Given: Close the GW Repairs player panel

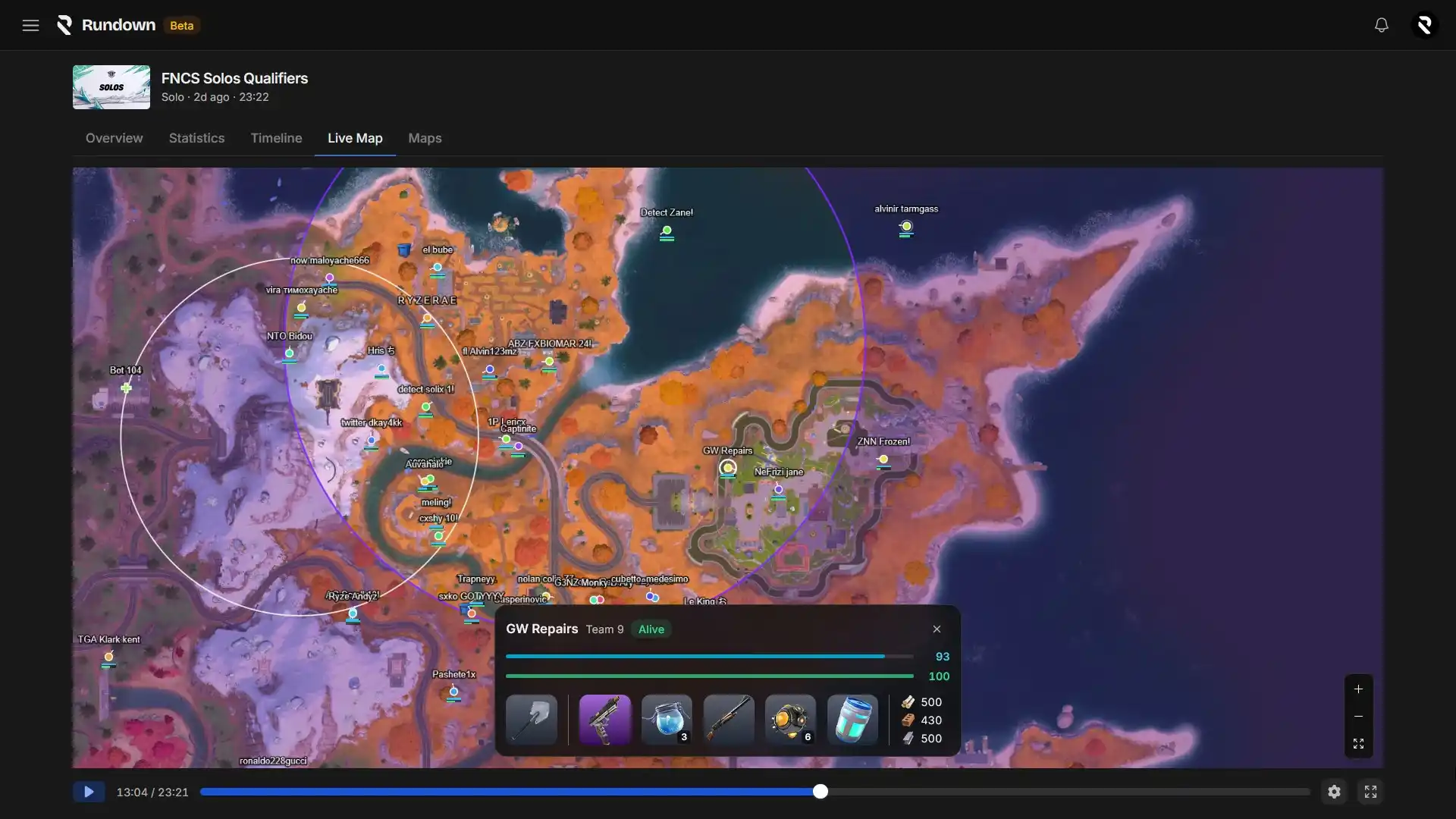Looking at the screenshot, I should pyautogui.click(x=937, y=629).
